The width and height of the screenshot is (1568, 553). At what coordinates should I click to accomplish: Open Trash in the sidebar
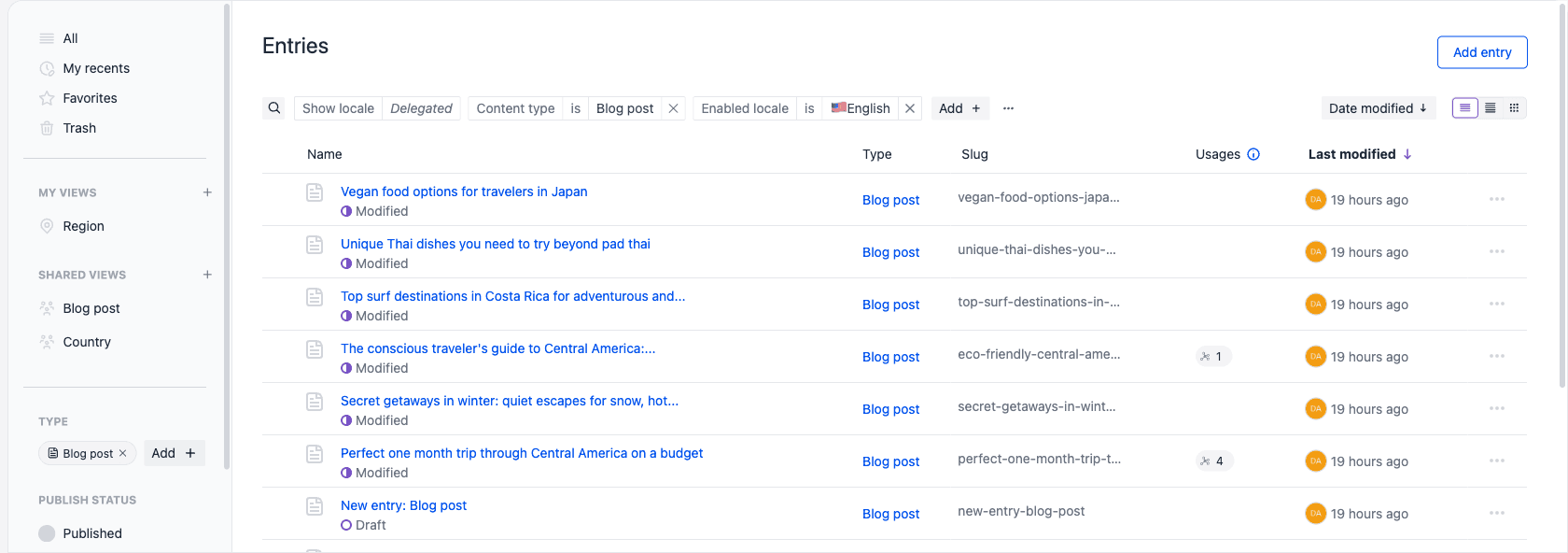[x=79, y=128]
